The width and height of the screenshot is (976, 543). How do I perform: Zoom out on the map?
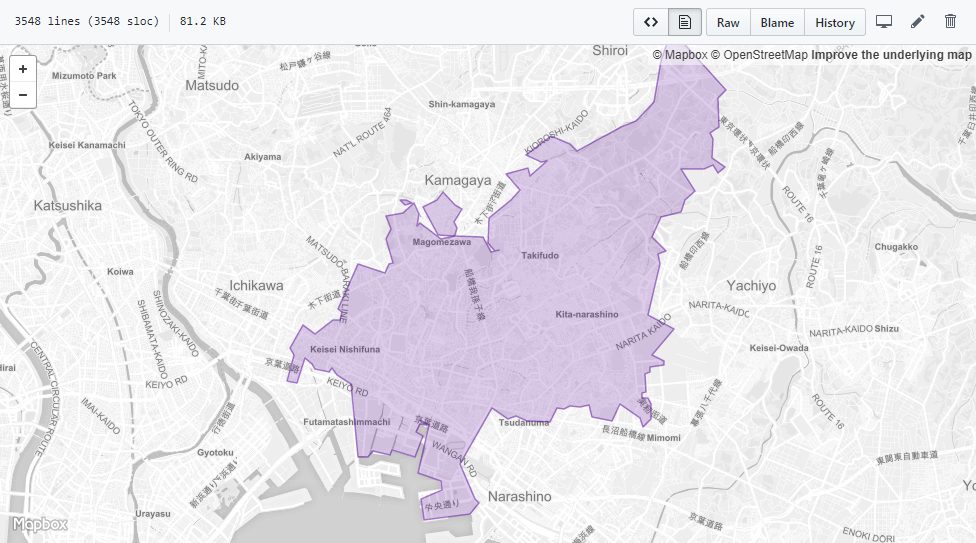23,95
